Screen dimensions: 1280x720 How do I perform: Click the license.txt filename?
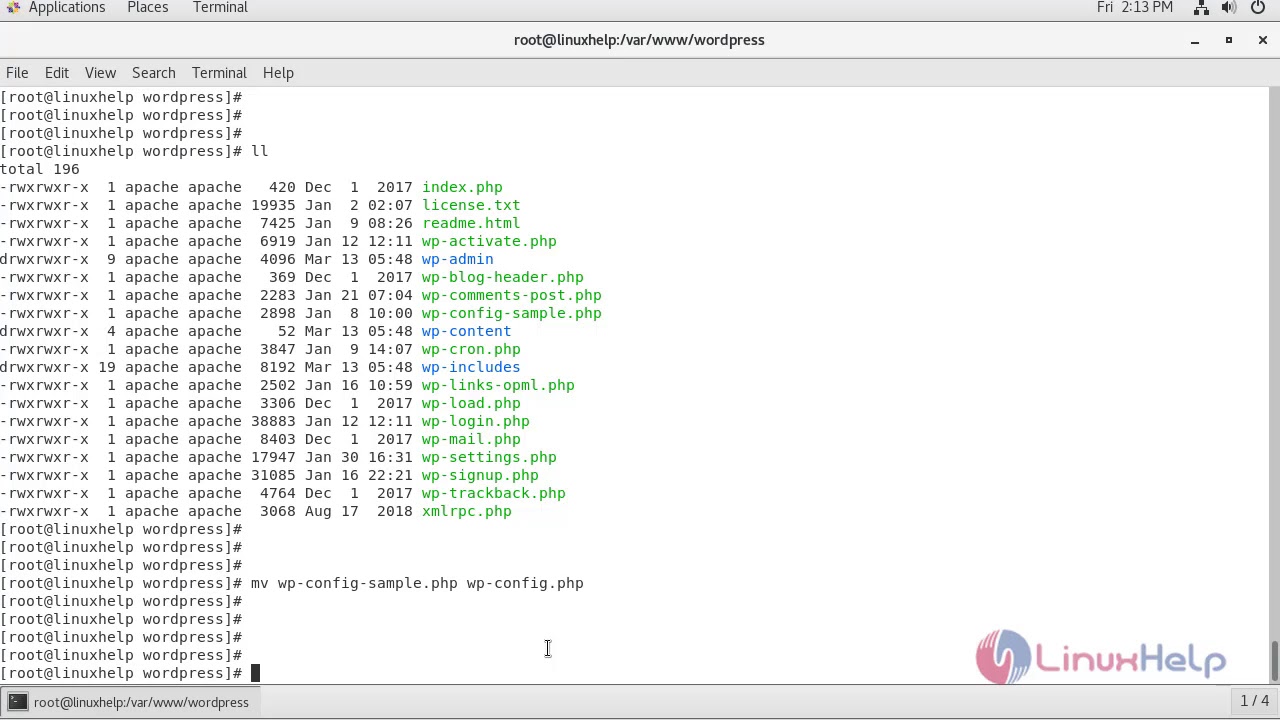click(x=471, y=205)
